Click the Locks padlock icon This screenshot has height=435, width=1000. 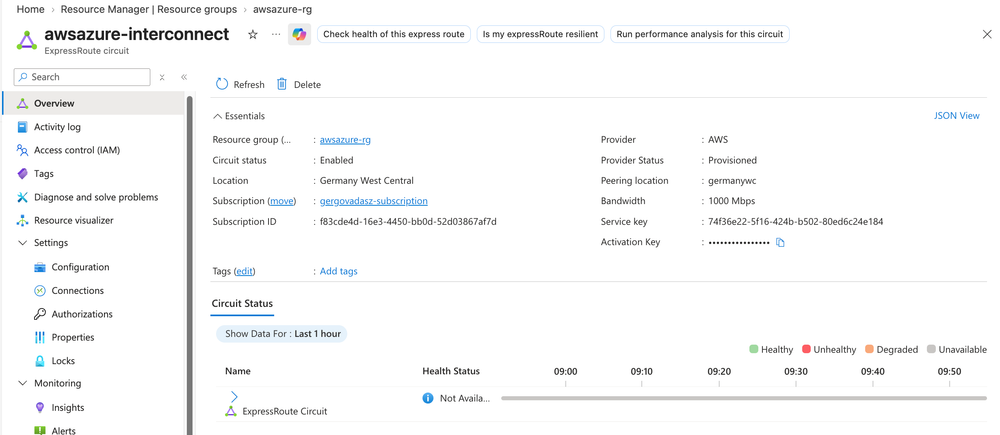40,361
